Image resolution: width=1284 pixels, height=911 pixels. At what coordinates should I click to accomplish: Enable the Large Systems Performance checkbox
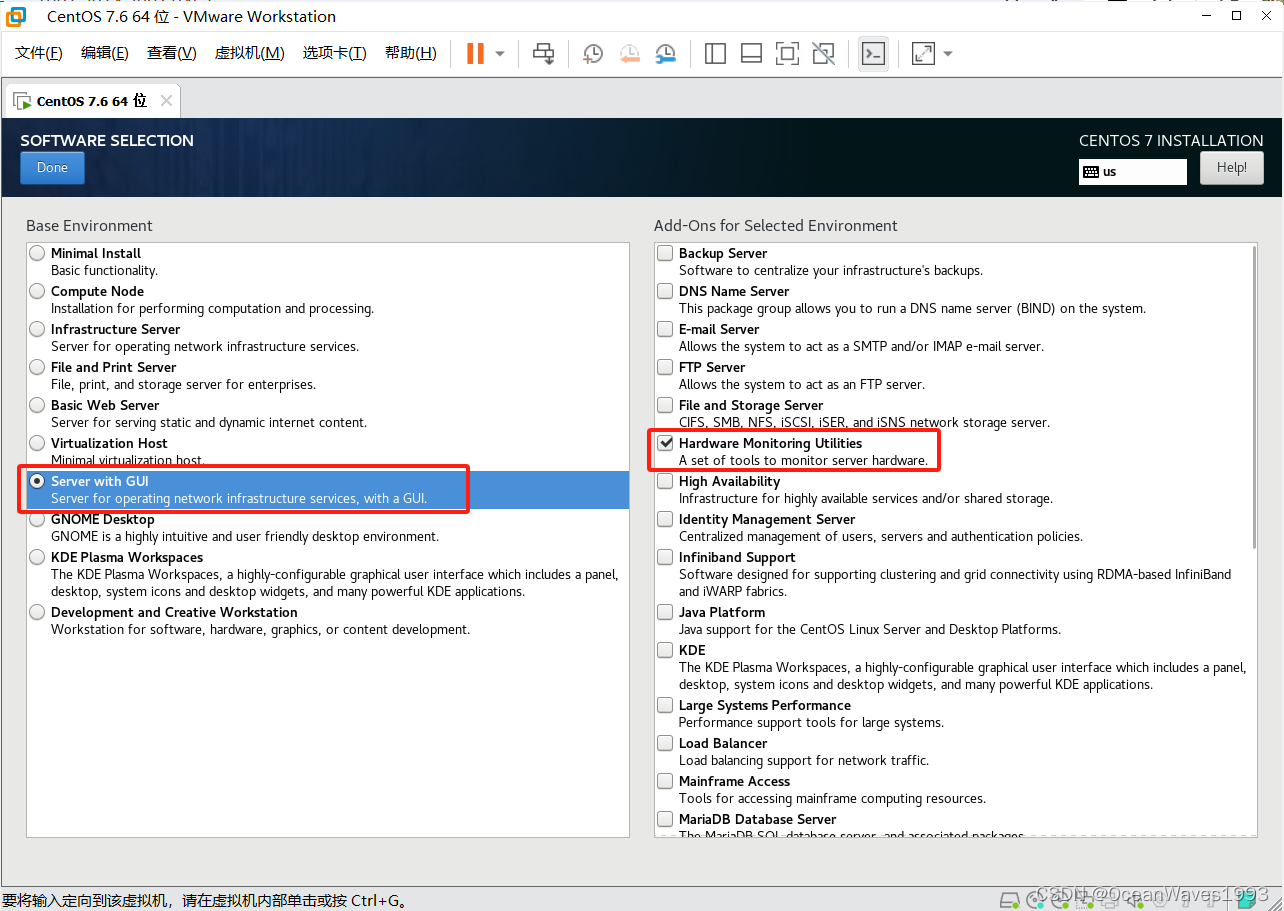(x=665, y=705)
